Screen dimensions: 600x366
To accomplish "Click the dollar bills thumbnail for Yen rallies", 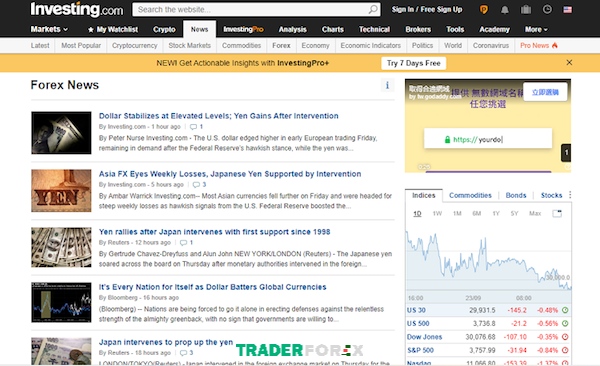I will click(61, 247).
